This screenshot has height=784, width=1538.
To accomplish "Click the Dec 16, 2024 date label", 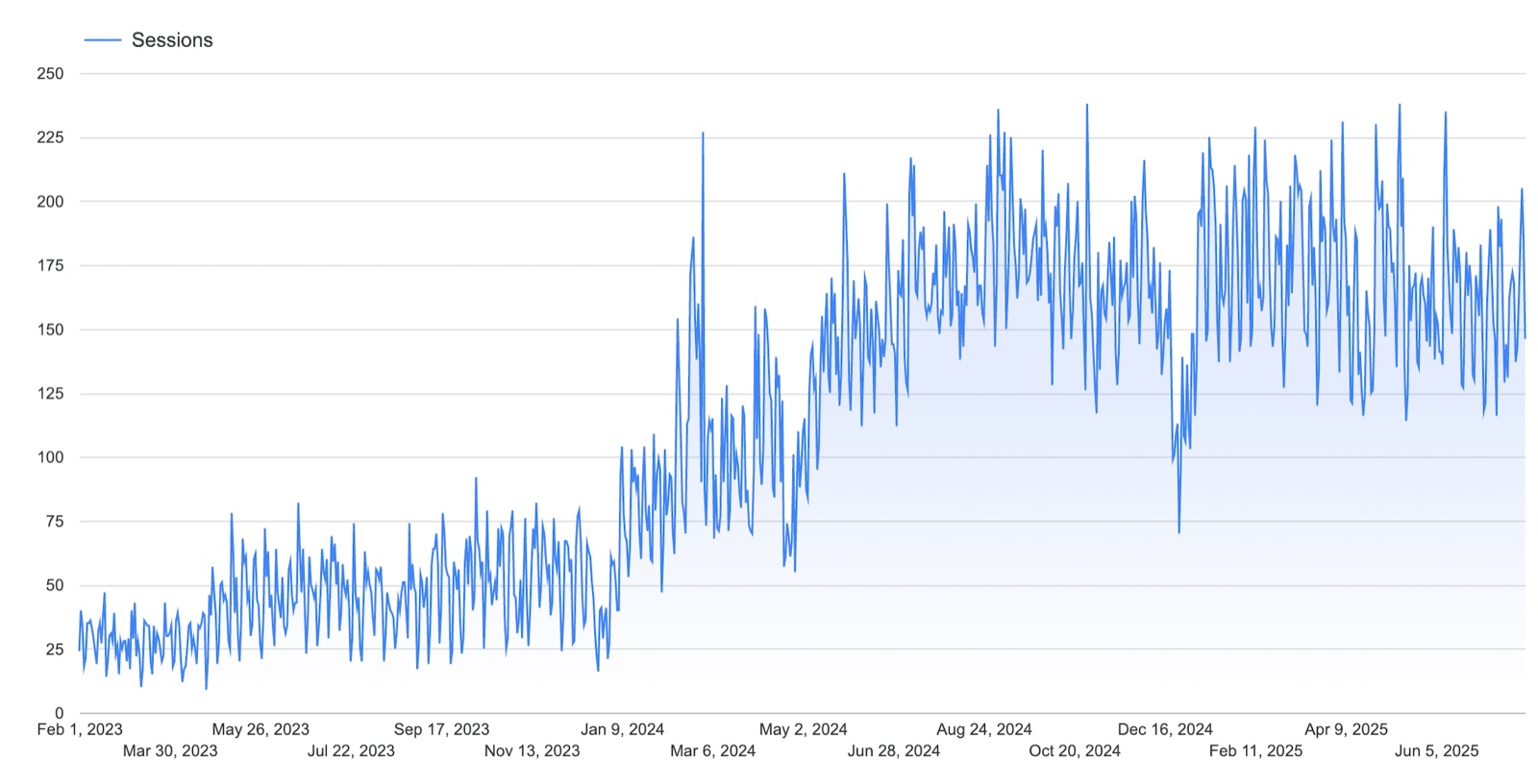I will point(1164,729).
